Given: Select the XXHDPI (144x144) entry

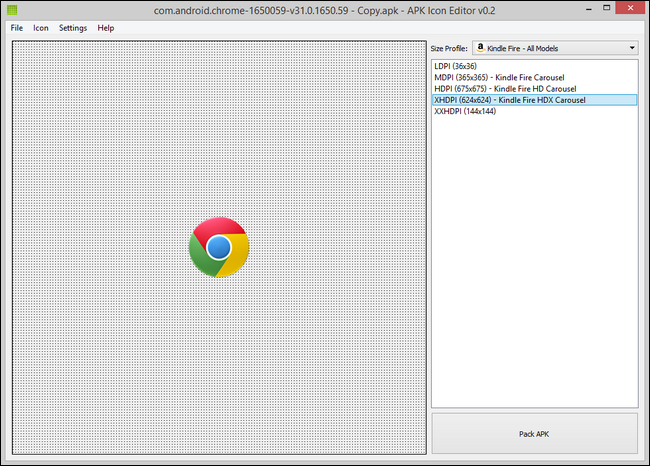Looking at the screenshot, I should click(534, 111).
